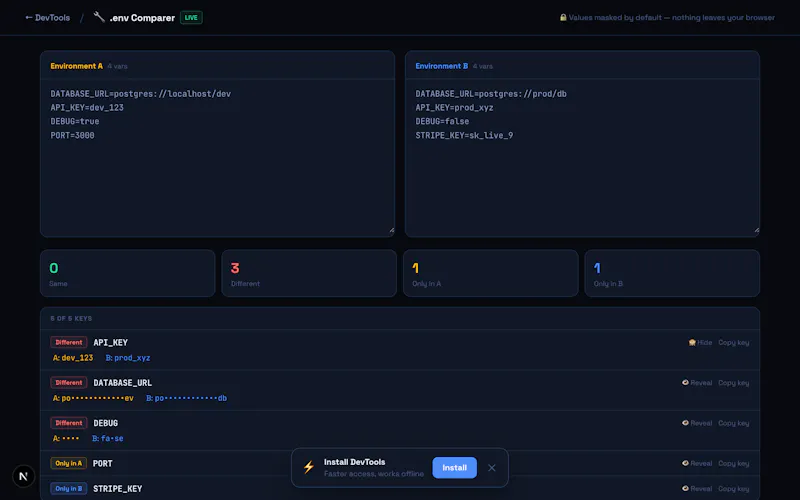Copy key for PORT row
Image resolution: width=800 pixels, height=500 pixels.
click(734, 463)
